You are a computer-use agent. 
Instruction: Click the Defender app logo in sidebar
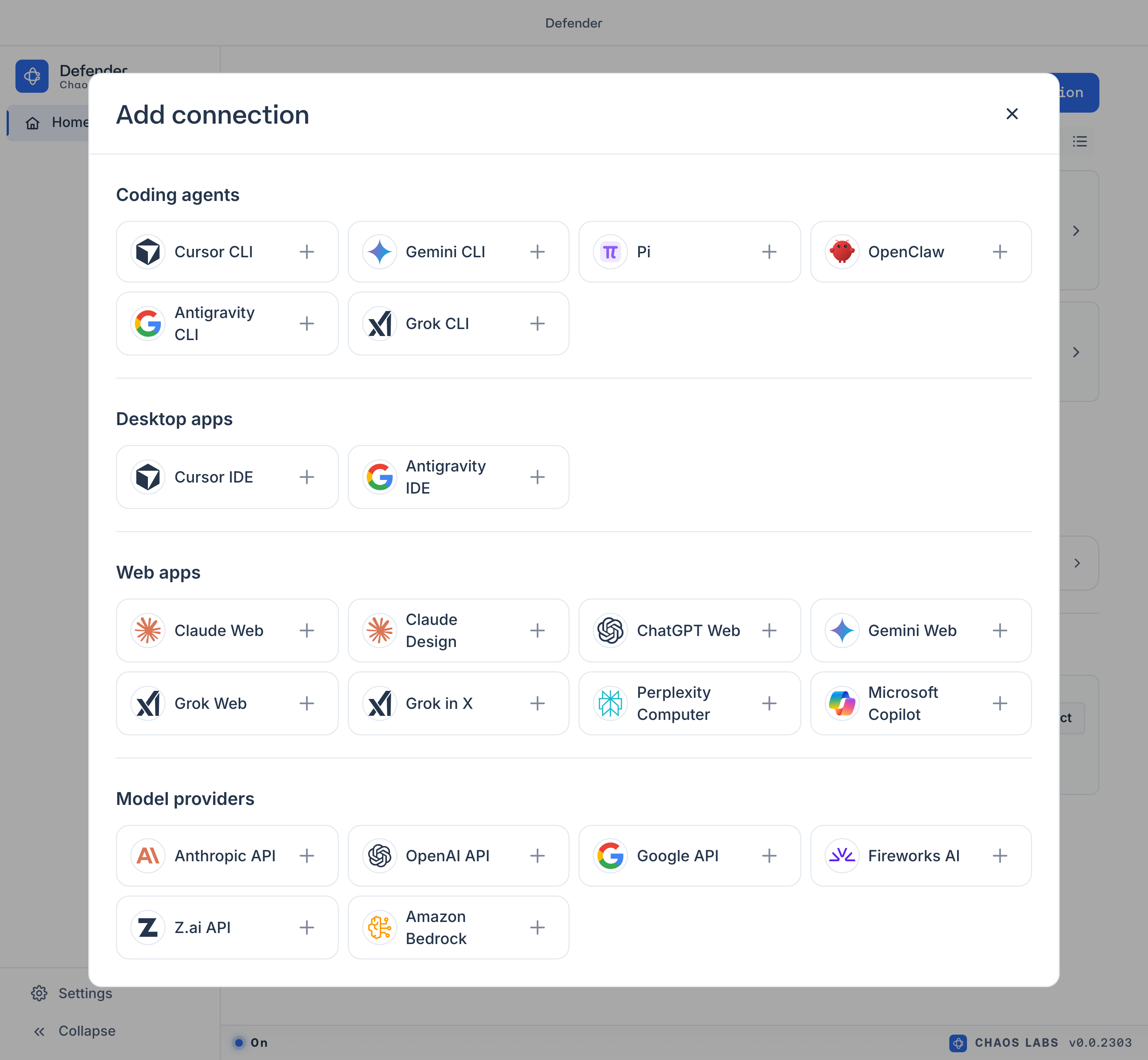tap(32, 76)
